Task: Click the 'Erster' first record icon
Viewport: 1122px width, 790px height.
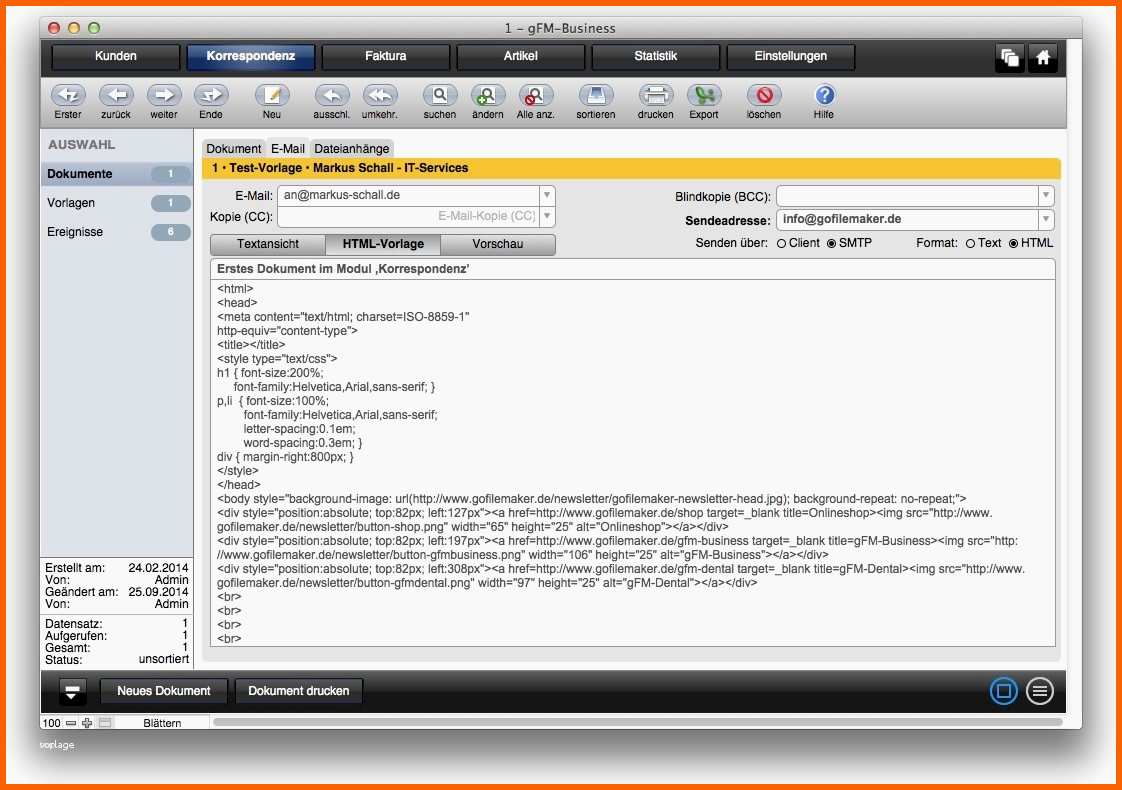Action: pos(68,95)
